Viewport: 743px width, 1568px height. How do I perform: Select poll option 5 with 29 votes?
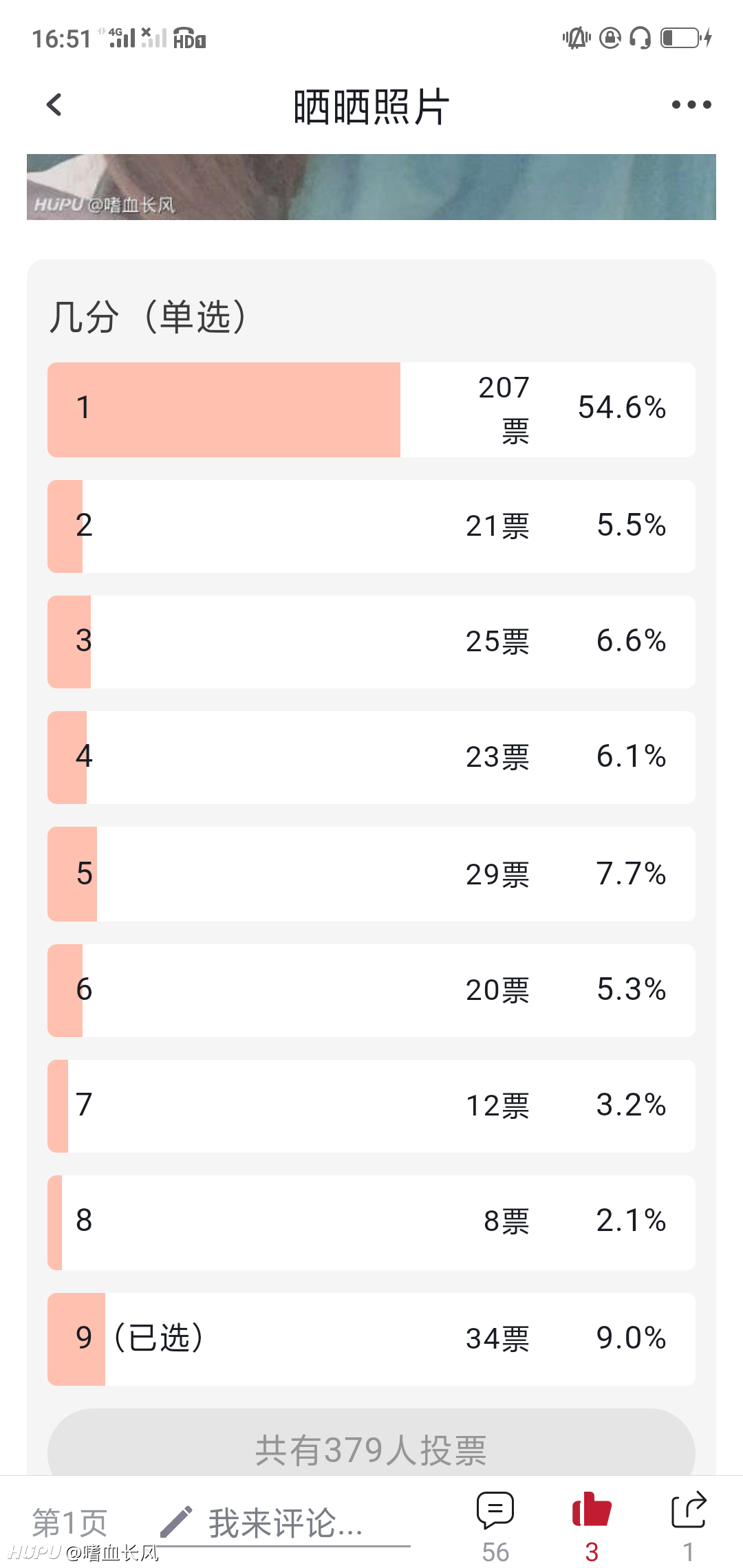tap(371, 874)
